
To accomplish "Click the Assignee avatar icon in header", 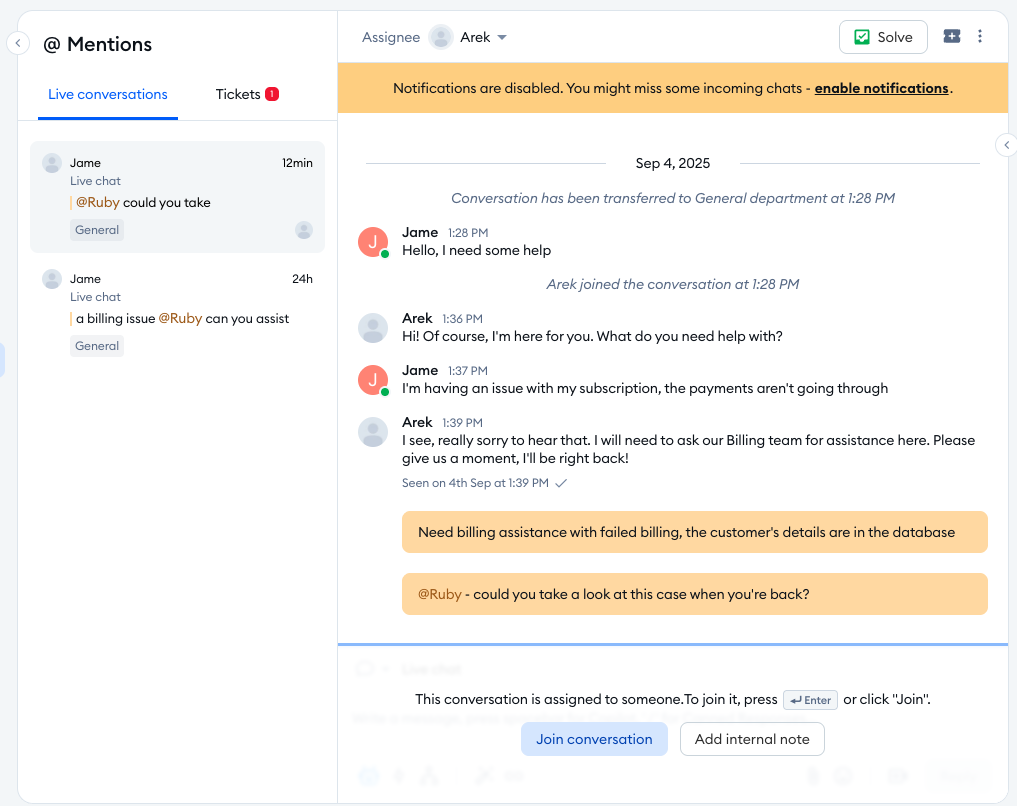I will [441, 37].
